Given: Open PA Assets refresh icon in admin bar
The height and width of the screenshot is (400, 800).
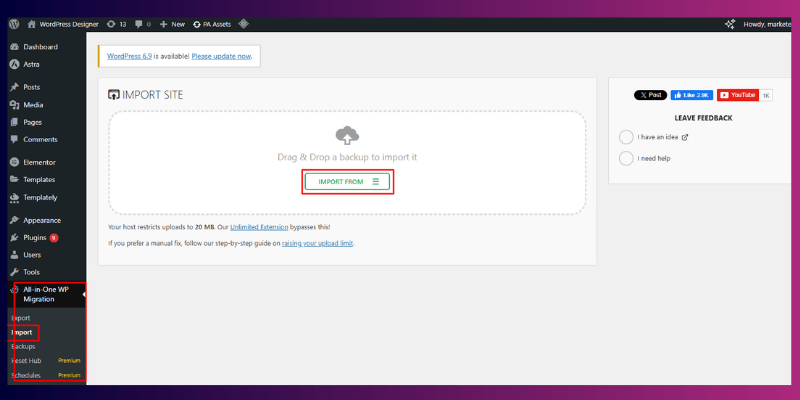Looking at the screenshot, I should point(196,24).
